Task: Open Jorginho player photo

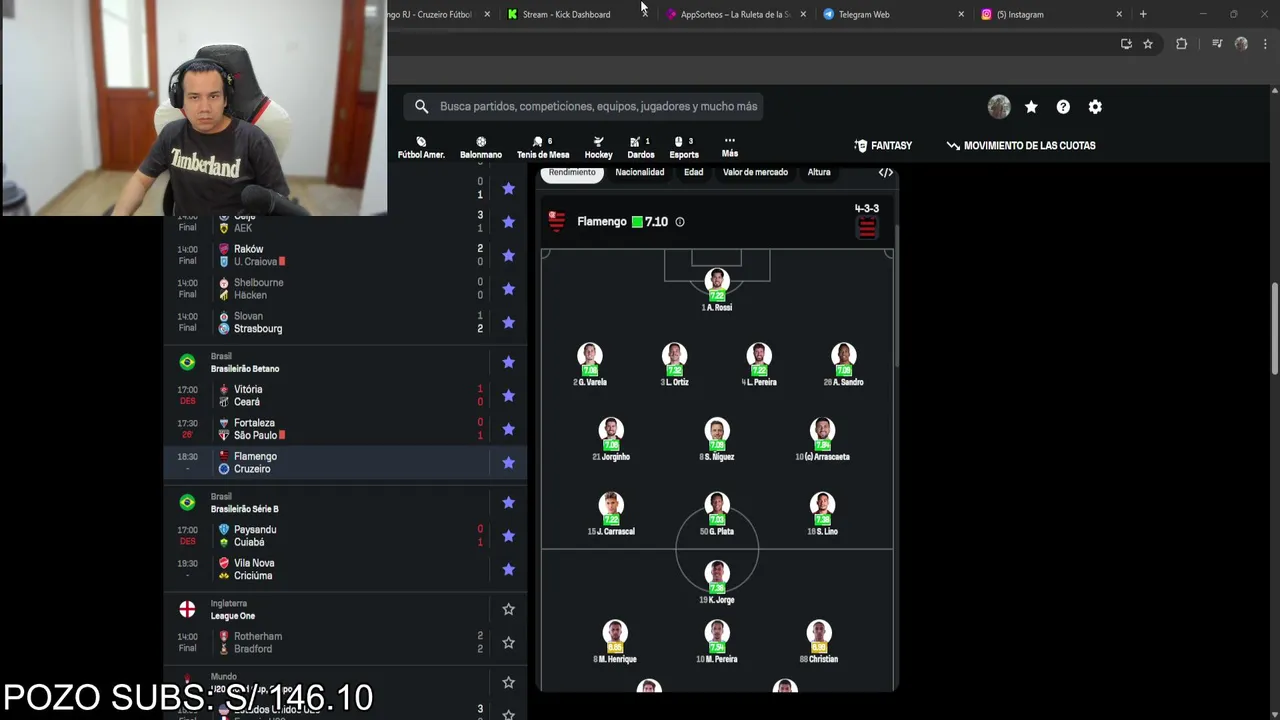Action: tap(611, 431)
